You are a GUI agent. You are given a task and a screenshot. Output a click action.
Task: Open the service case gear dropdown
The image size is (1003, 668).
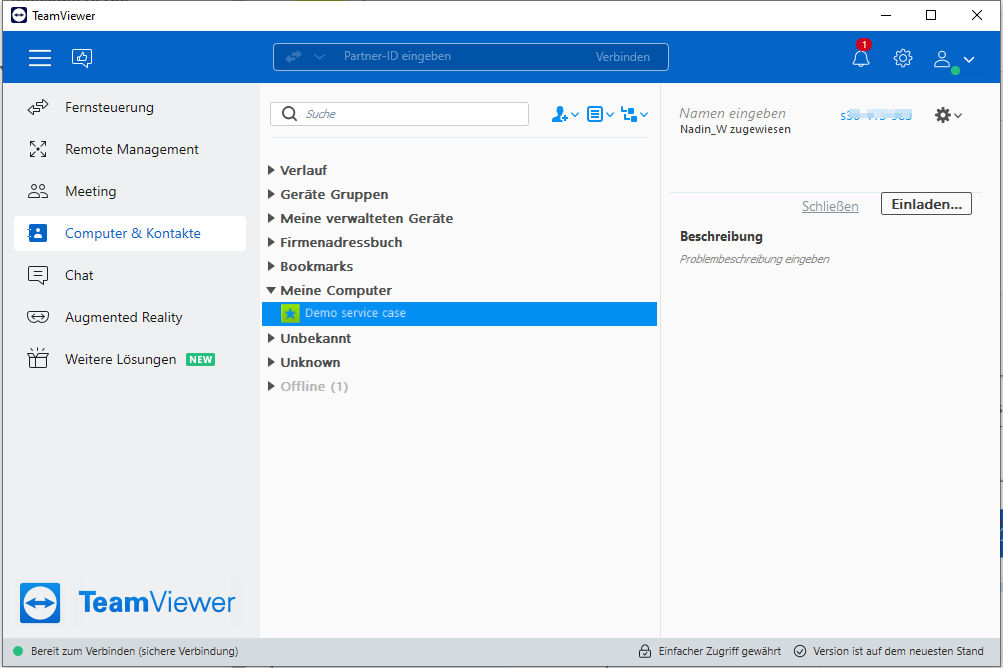pos(948,115)
